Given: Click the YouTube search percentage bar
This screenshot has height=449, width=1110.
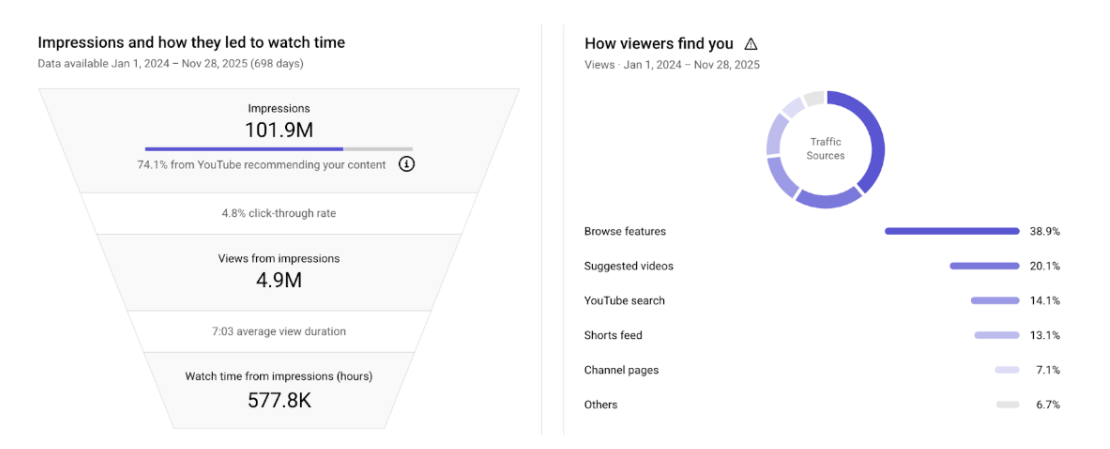Looking at the screenshot, I should coord(994,301).
